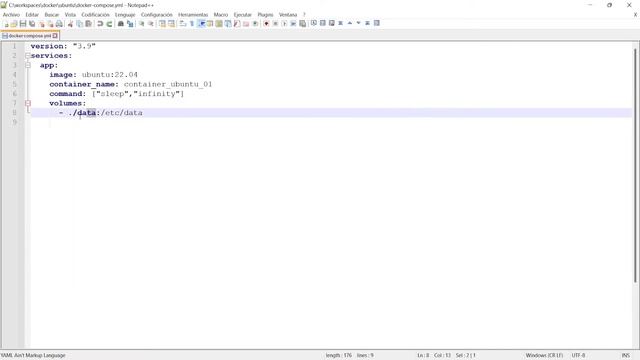Print the document with Print icon
Viewport: 640px width, 360px height.
click(59, 24)
